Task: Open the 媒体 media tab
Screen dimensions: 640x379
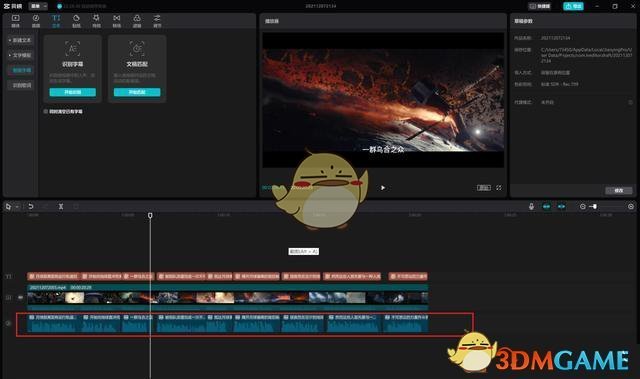Action: coord(16,21)
